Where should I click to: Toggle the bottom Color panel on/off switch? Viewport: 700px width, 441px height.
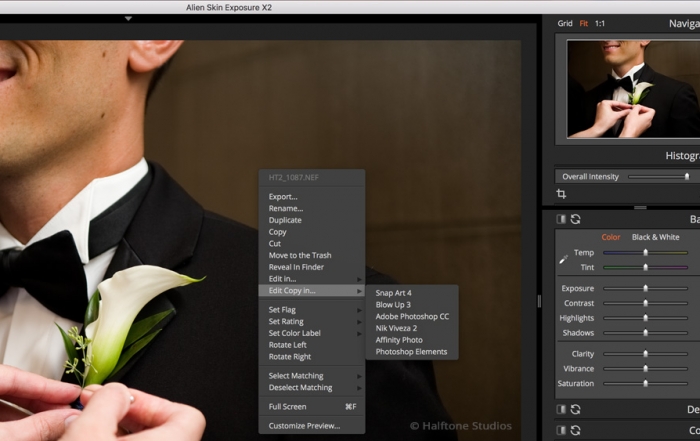point(561,430)
